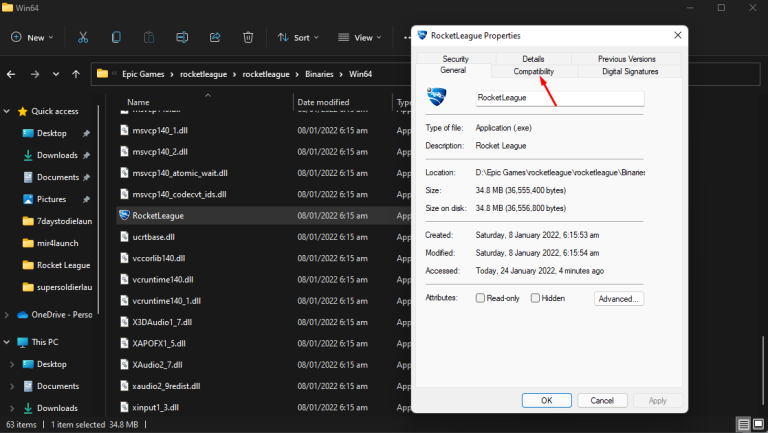Click the RocketLeague file name field
The width and height of the screenshot is (768, 433).
tap(560, 98)
